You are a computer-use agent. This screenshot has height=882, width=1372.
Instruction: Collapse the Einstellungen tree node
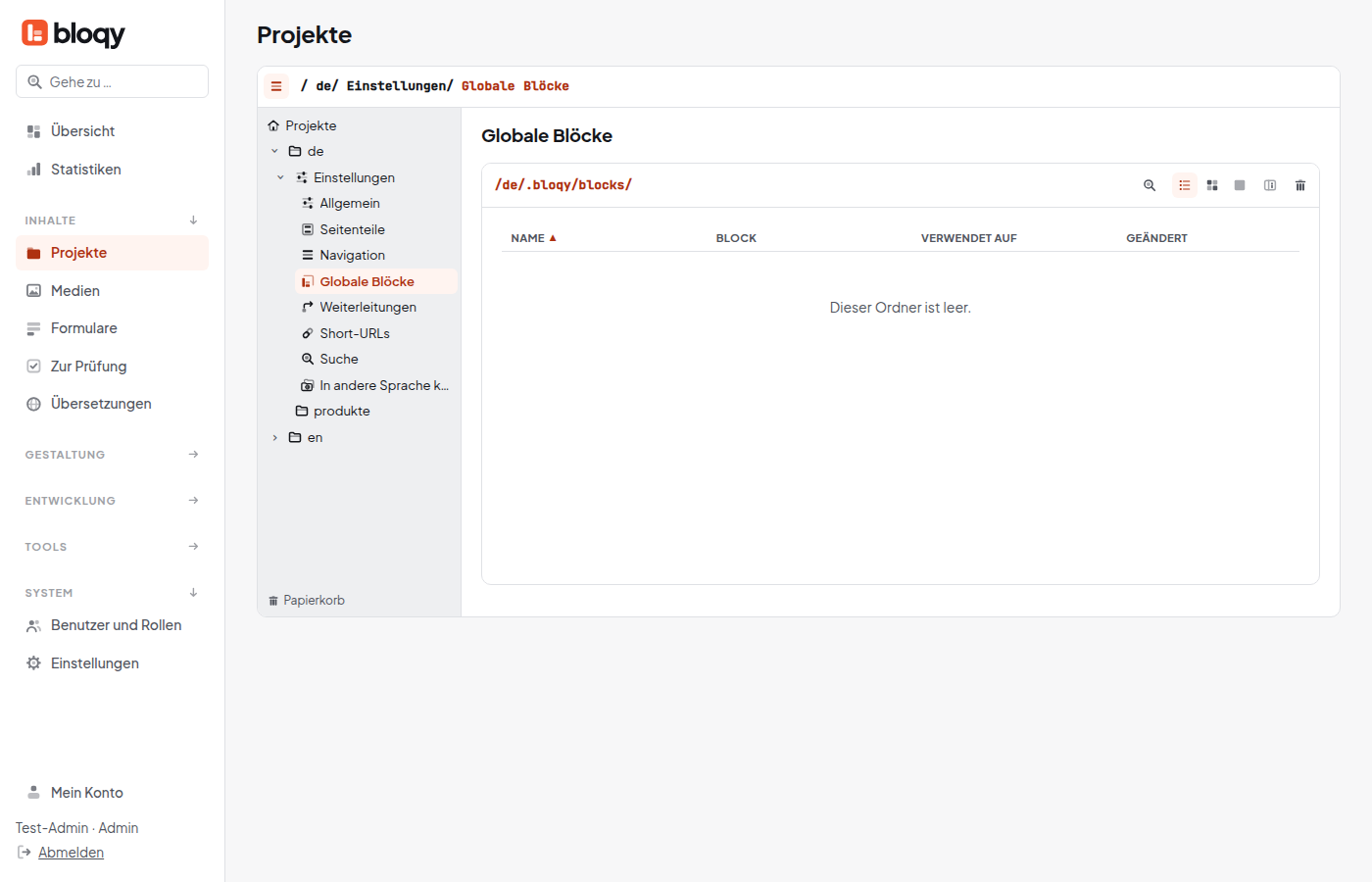[280, 177]
